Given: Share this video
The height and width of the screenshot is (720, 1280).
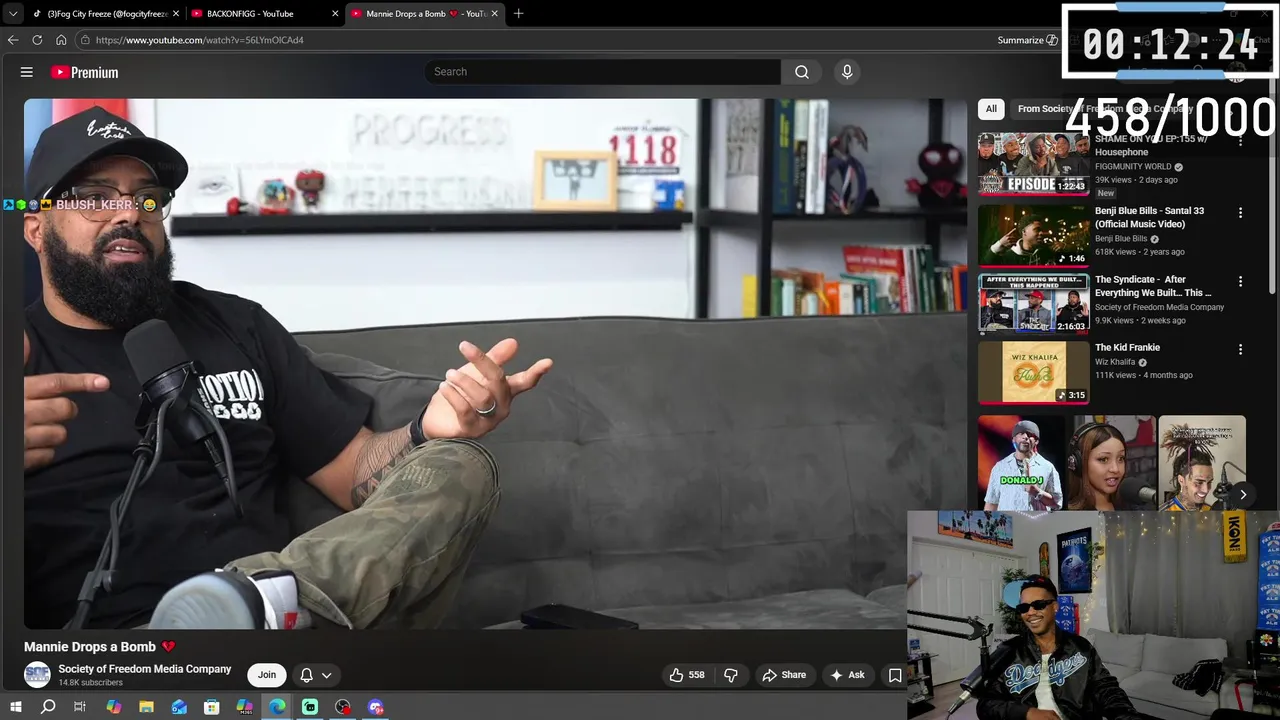Looking at the screenshot, I should tap(784, 675).
